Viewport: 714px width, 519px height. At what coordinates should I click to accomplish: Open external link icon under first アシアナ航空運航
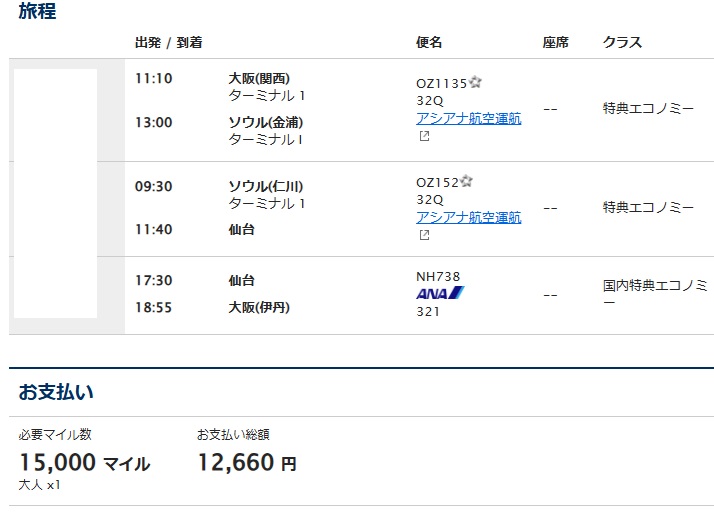(x=424, y=136)
